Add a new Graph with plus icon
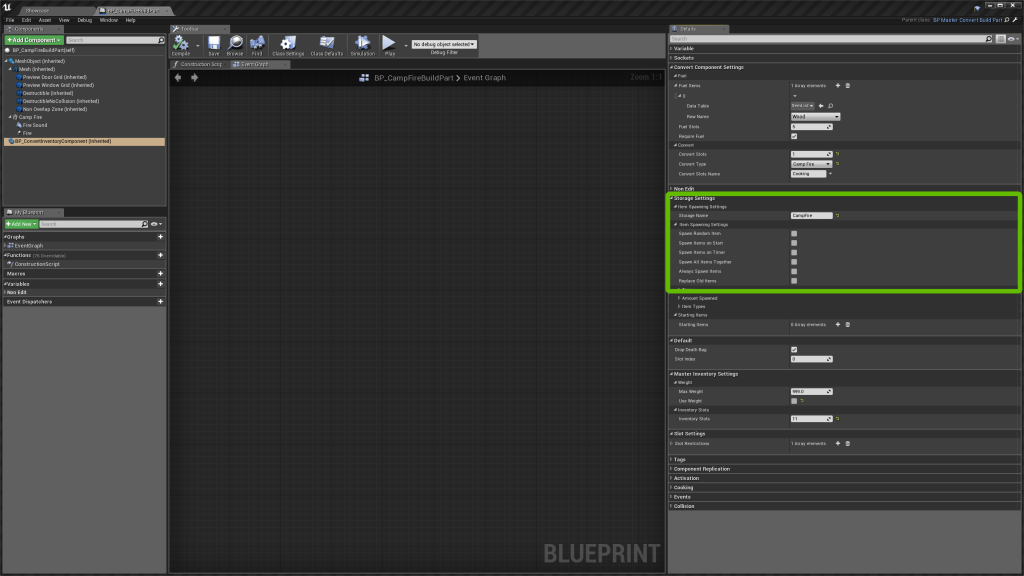1024x576 pixels. pyautogui.click(x=160, y=236)
